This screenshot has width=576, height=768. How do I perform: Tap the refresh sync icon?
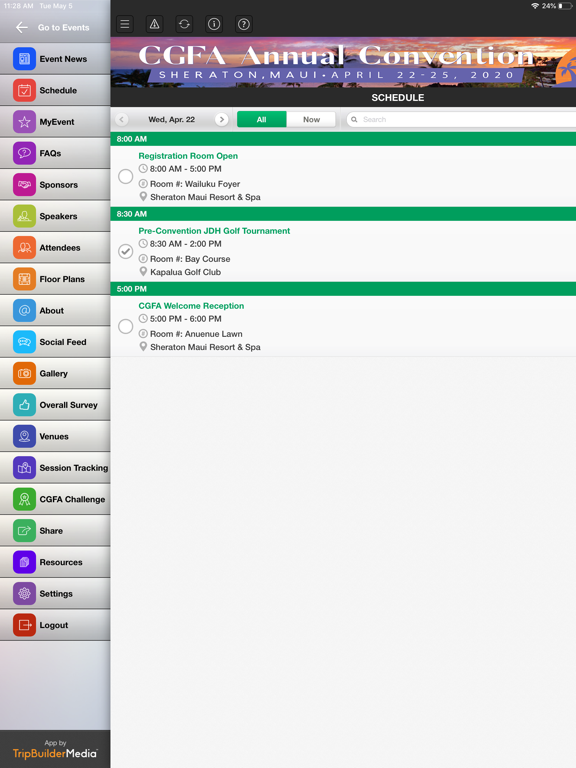184,24
